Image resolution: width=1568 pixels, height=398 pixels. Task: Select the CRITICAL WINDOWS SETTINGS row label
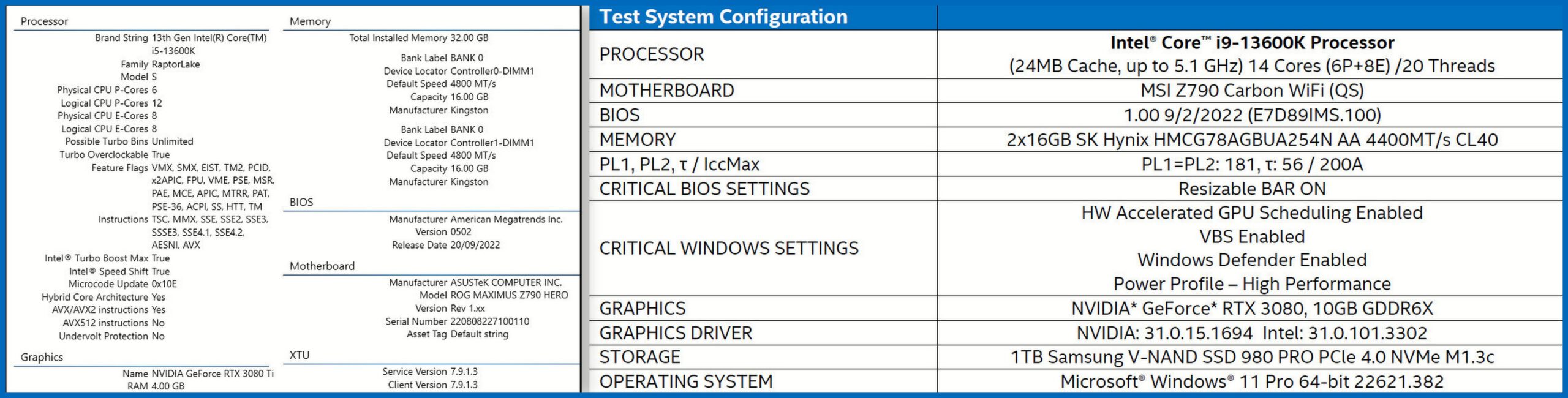pyautogui.click(x=729, y=249)
